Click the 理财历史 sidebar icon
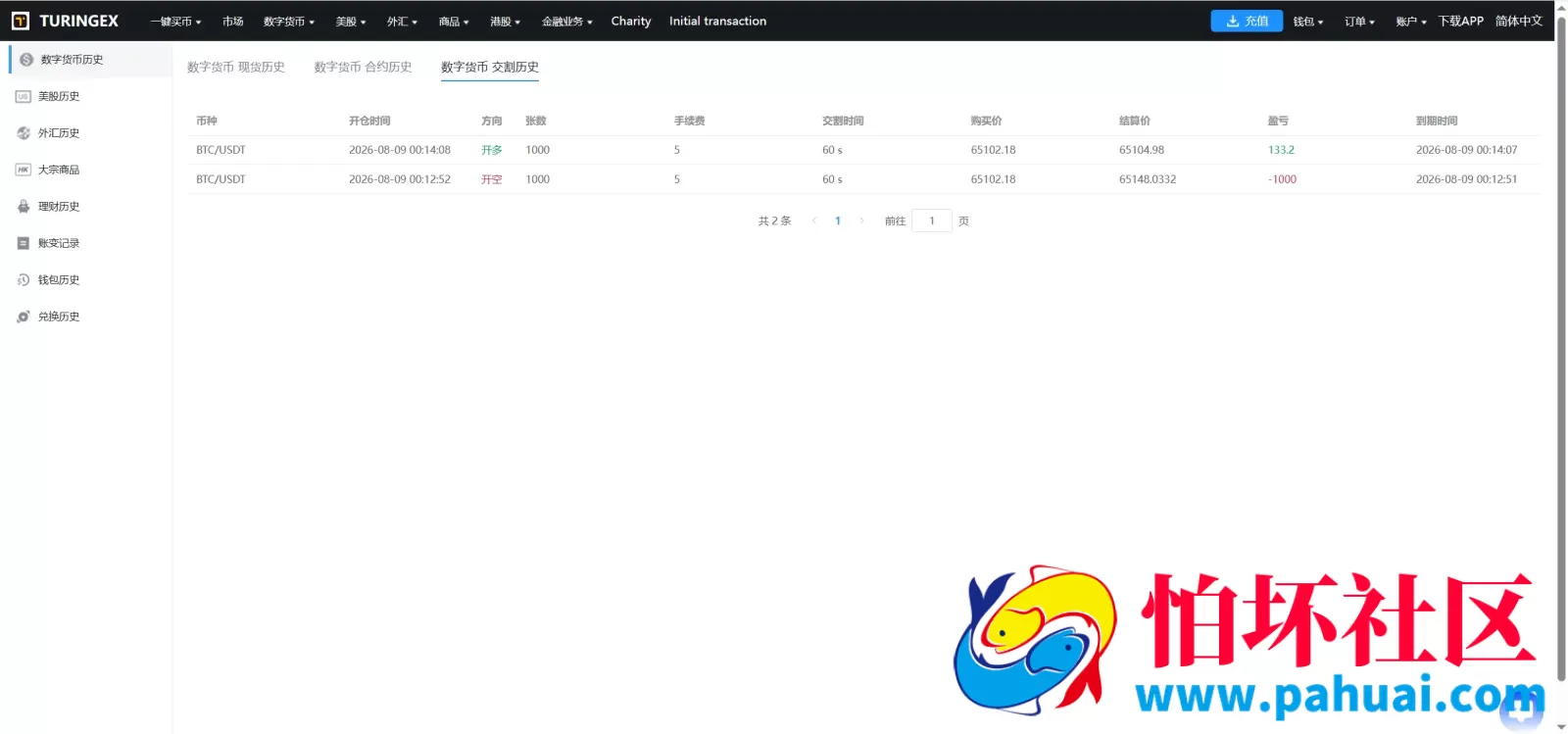The image size is (1568, 734). pyautogui.click(x=24, y=207)
